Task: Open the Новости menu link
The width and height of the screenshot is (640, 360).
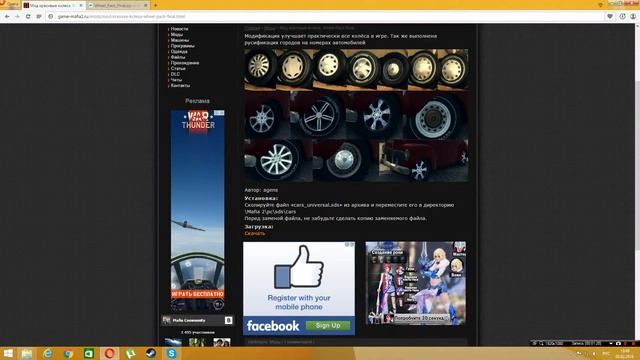Action: (x=179, y=29)
